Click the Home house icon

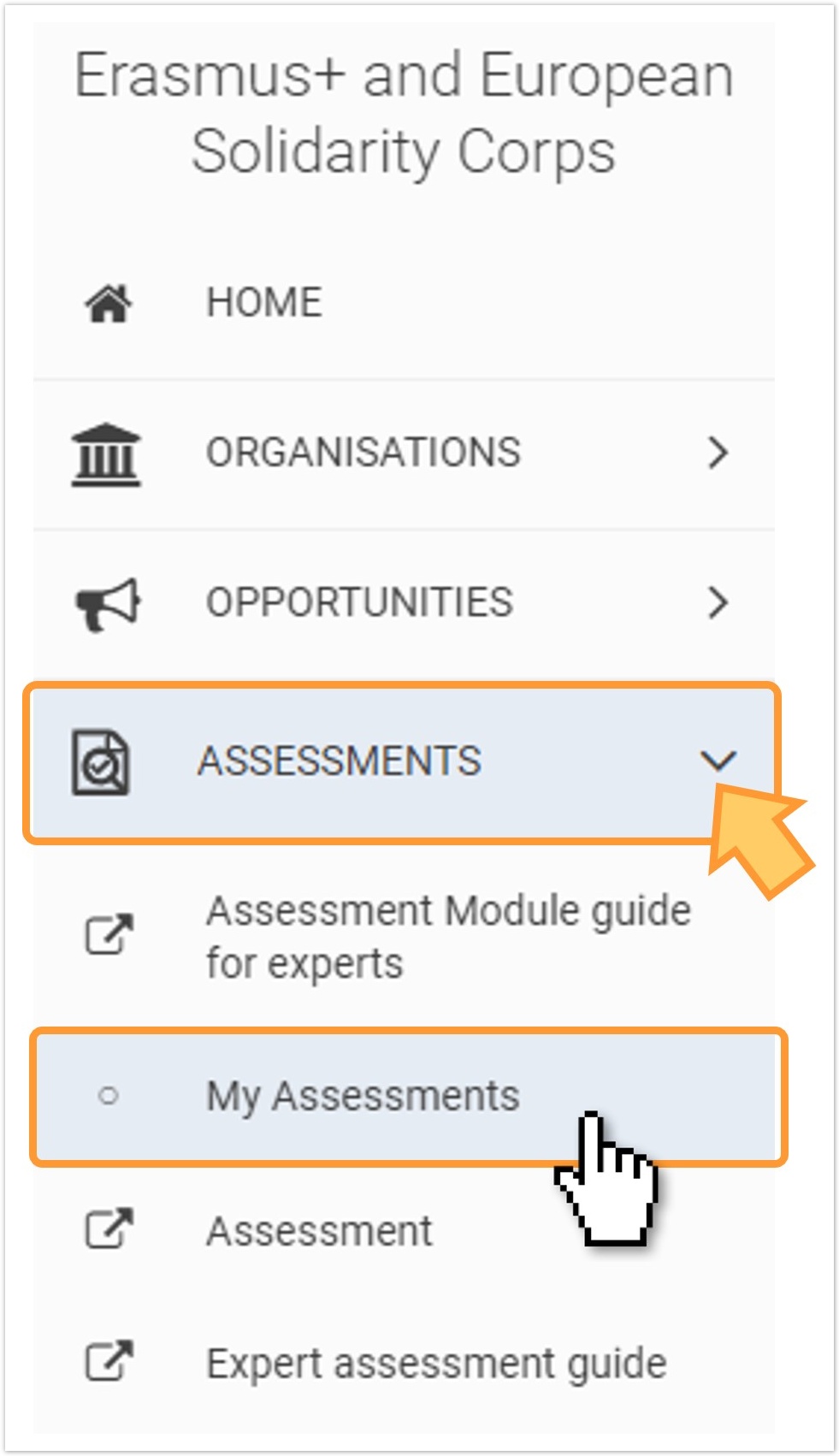click(109, 303)
